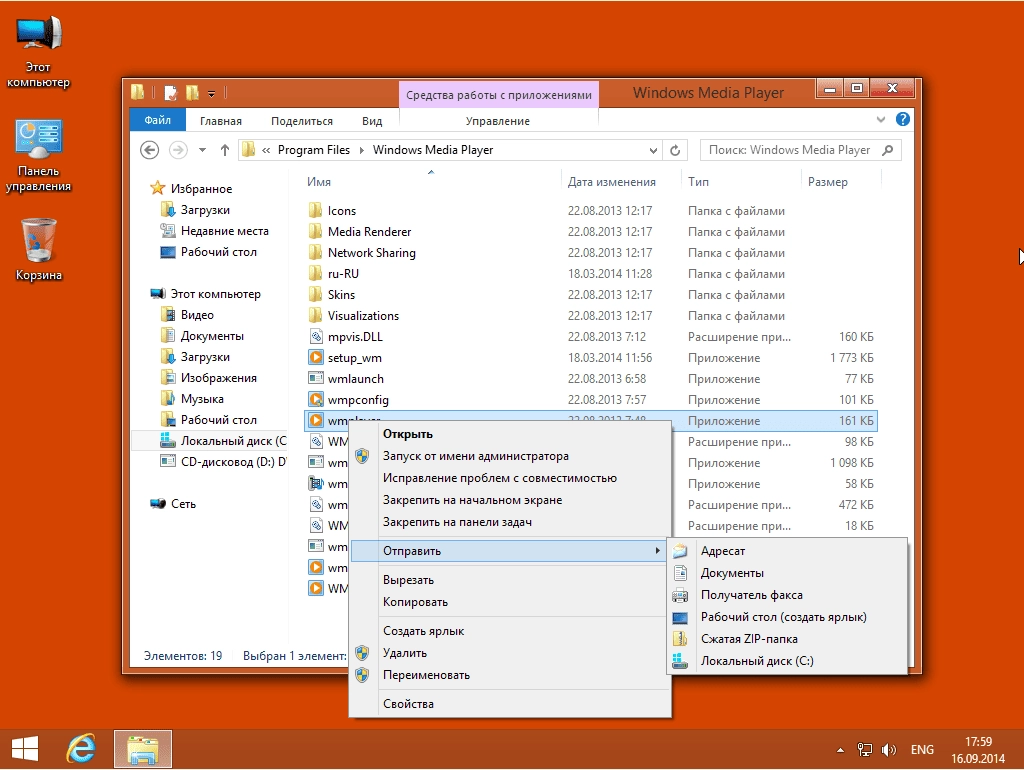The width and height of the screenshot is (1024, 770).
Task: Open the Управление ribbon tab
Action: coord(498,121)
